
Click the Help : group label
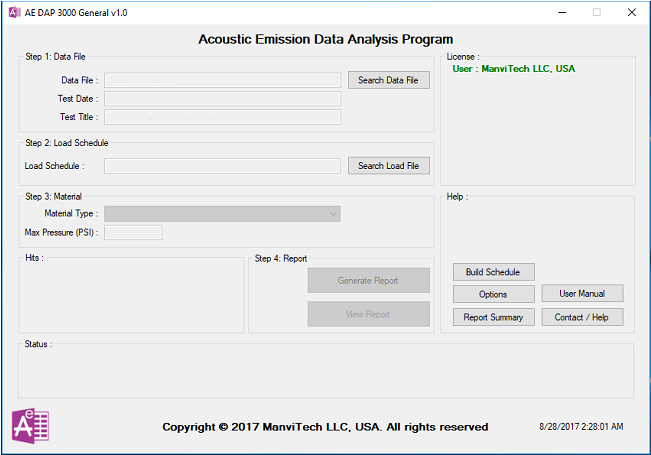[457, 197]
